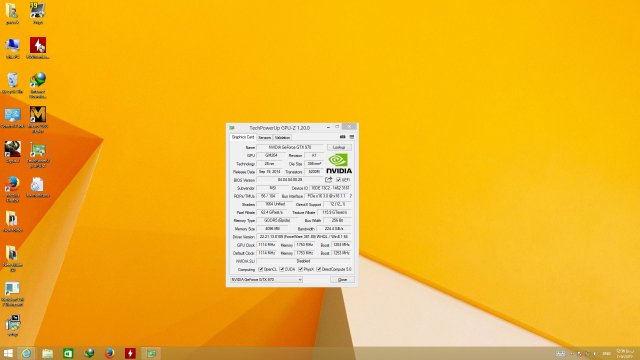This screenshot has height=360, width=640.
Task: Open Internet Explorer from the taskbar
Action: click(x=26, y=353)
